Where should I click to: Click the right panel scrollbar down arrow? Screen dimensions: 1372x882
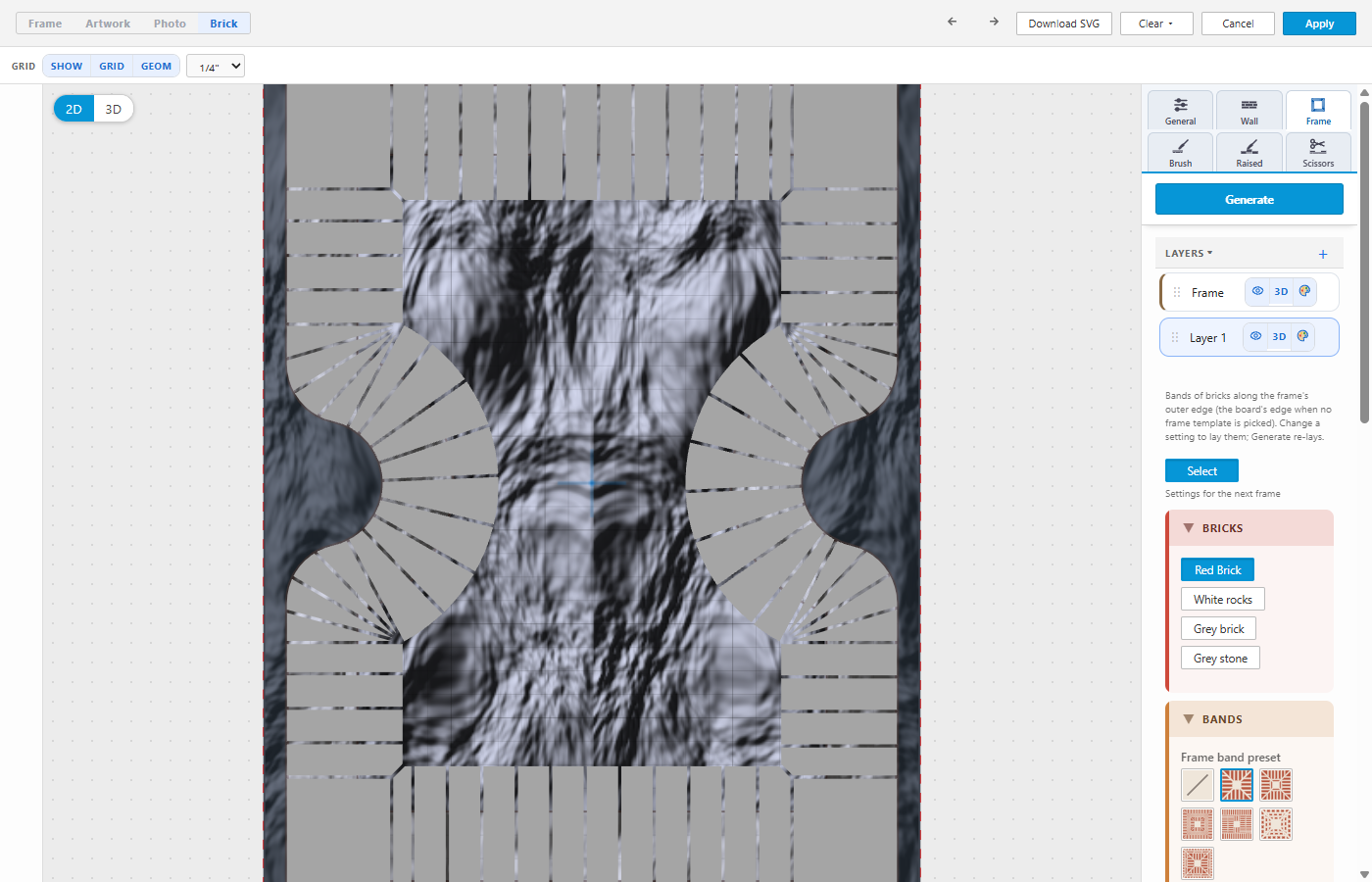coord(1364,874)
